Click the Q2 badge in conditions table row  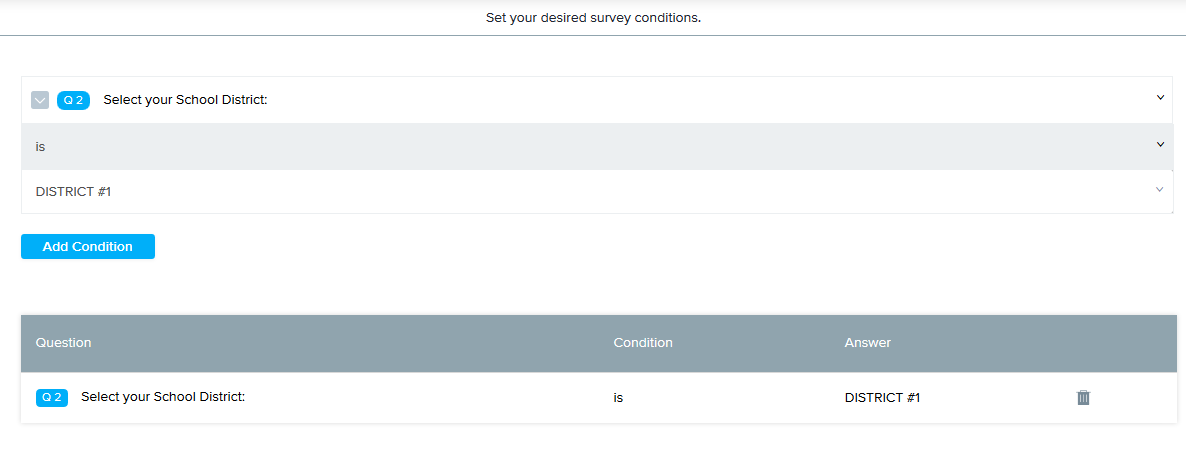tap(52, 398)
